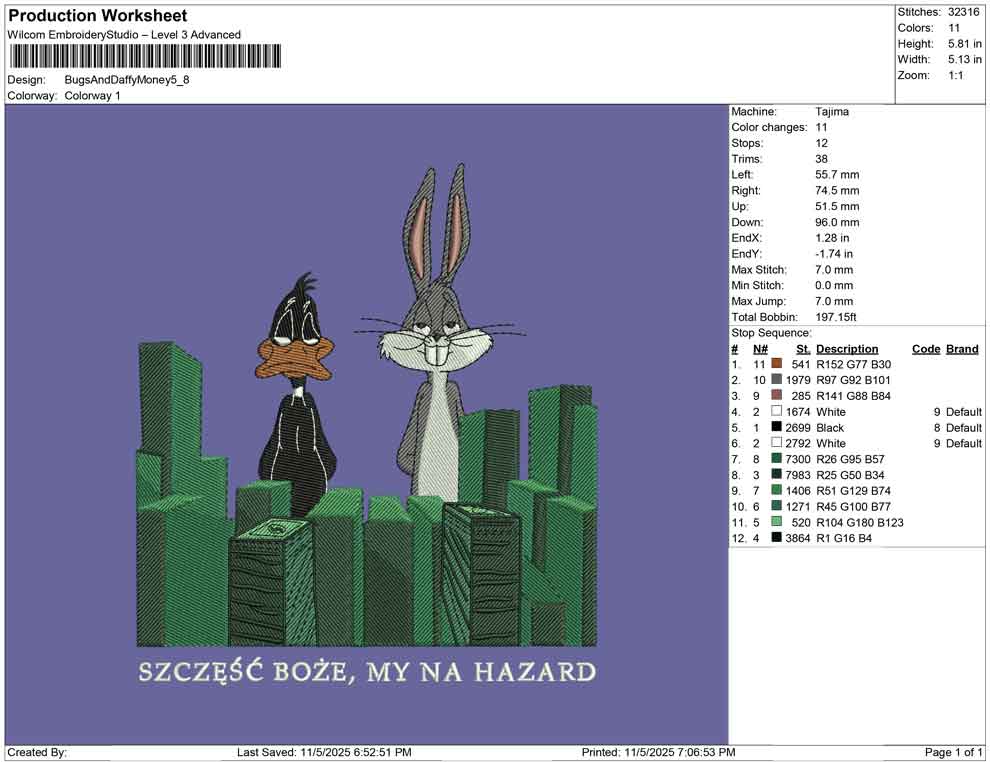Click the Production Worksheet title

point(97,16)
